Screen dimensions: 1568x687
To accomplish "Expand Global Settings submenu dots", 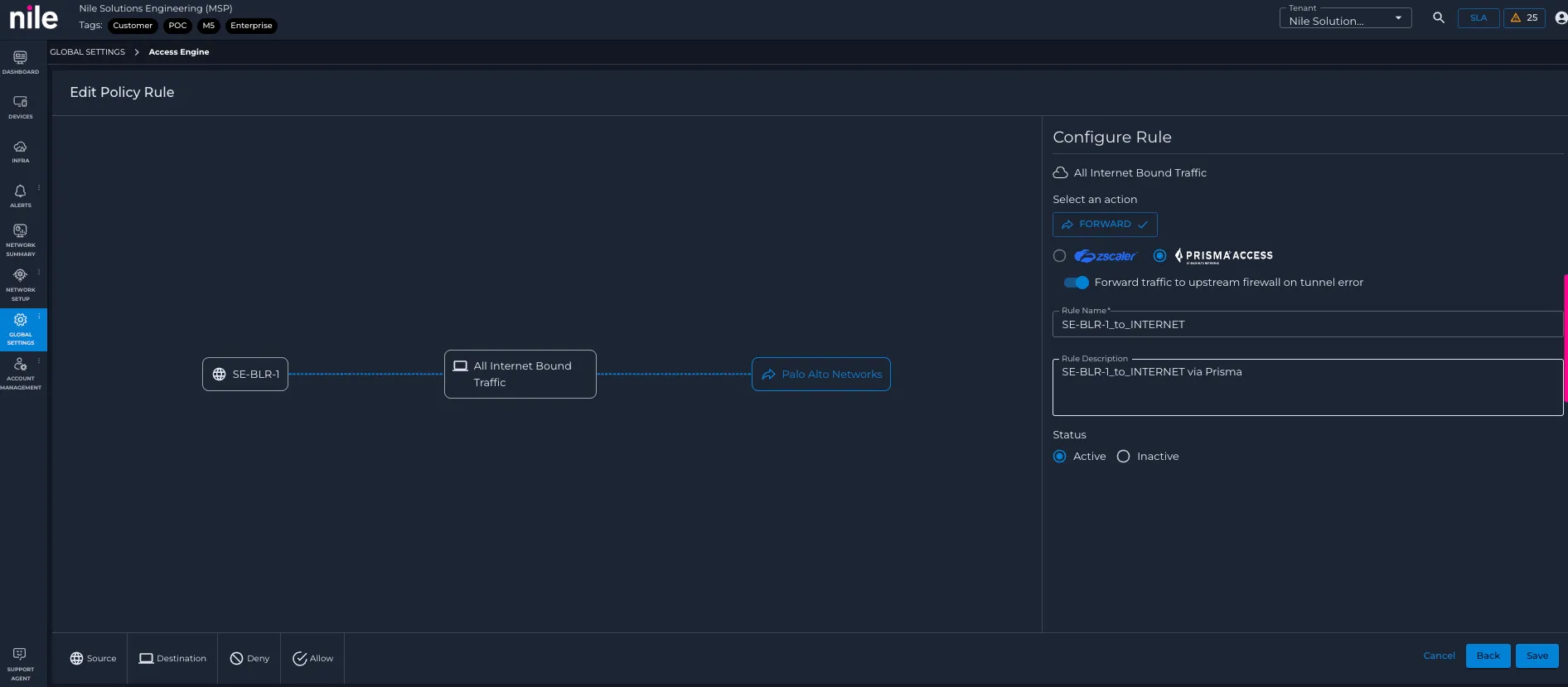I will click(x=39, y=317).
